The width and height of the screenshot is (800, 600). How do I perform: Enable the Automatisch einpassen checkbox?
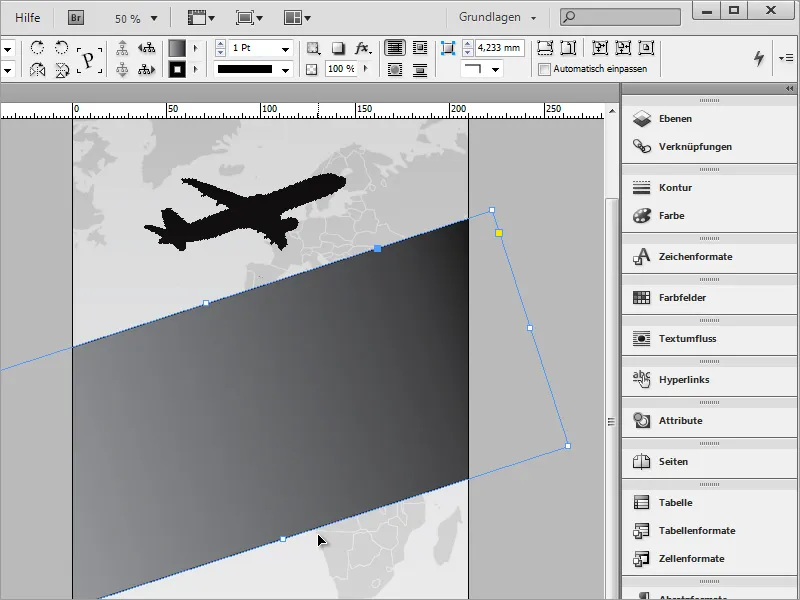pyautogui.click(x=544, y=69)
